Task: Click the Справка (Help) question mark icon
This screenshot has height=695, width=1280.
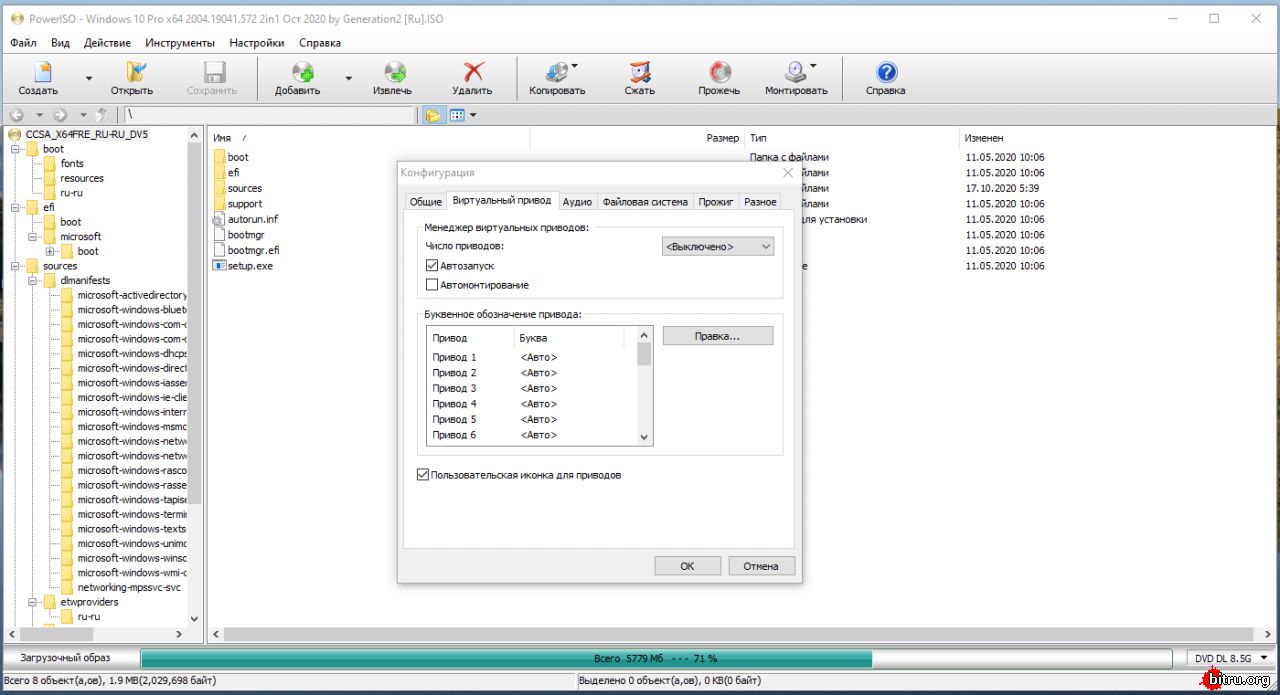Action: click(886, 72)
